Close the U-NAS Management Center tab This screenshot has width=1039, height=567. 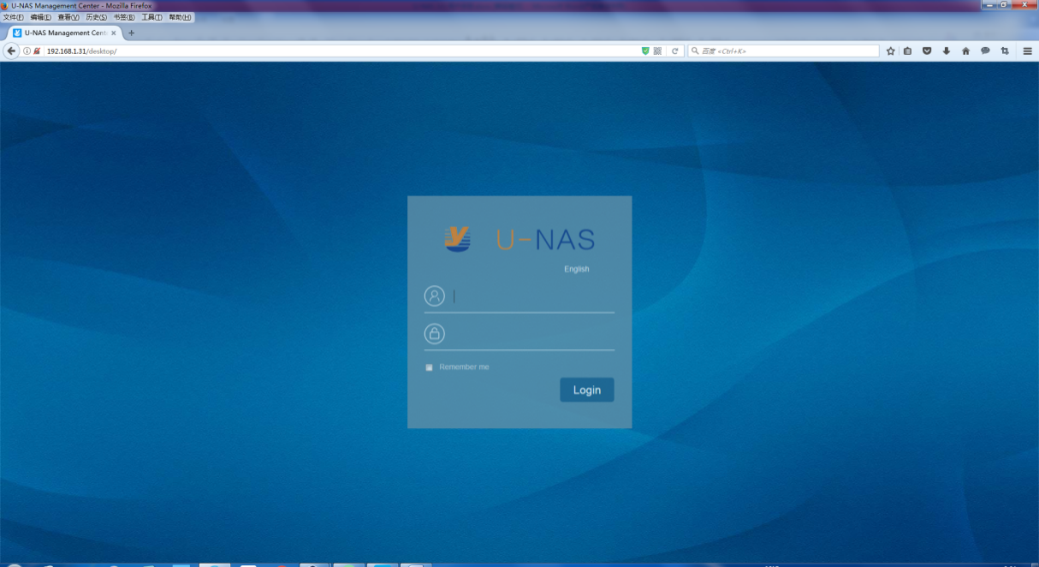[x=113, y=32]
